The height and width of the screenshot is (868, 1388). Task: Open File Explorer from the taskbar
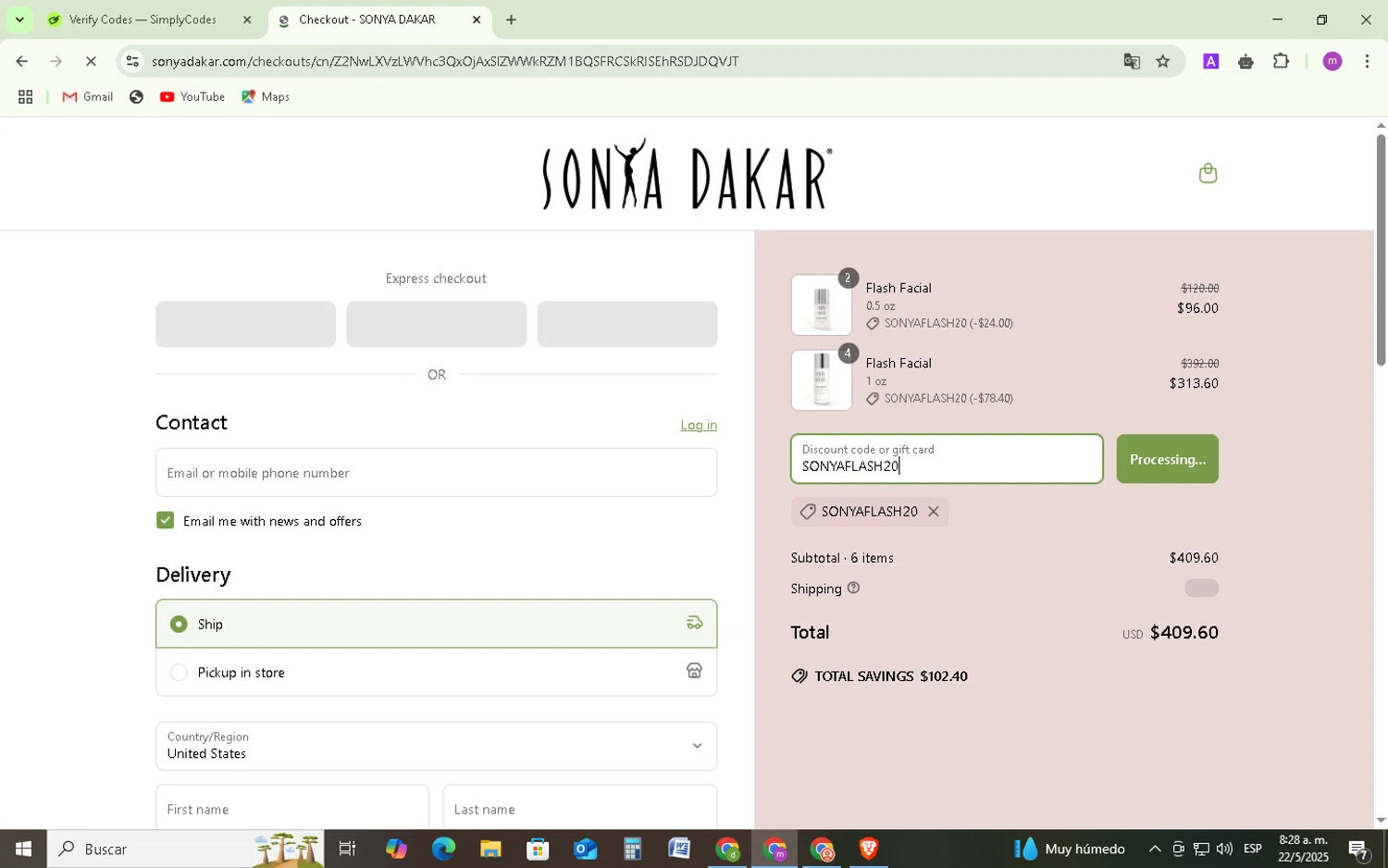tap(490, 849)
